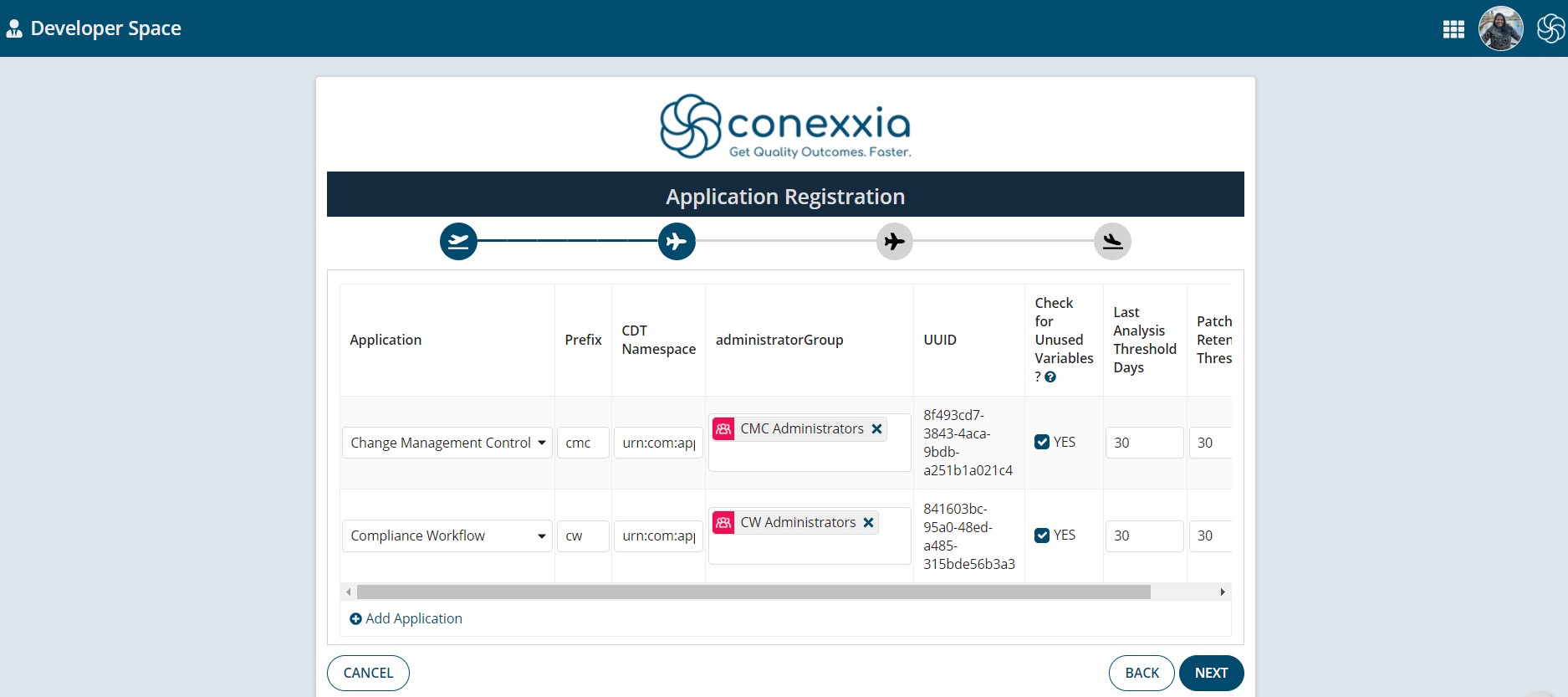Click the scrollbar right arrow
The image size is (1568, 697).
click(1223, 592)
